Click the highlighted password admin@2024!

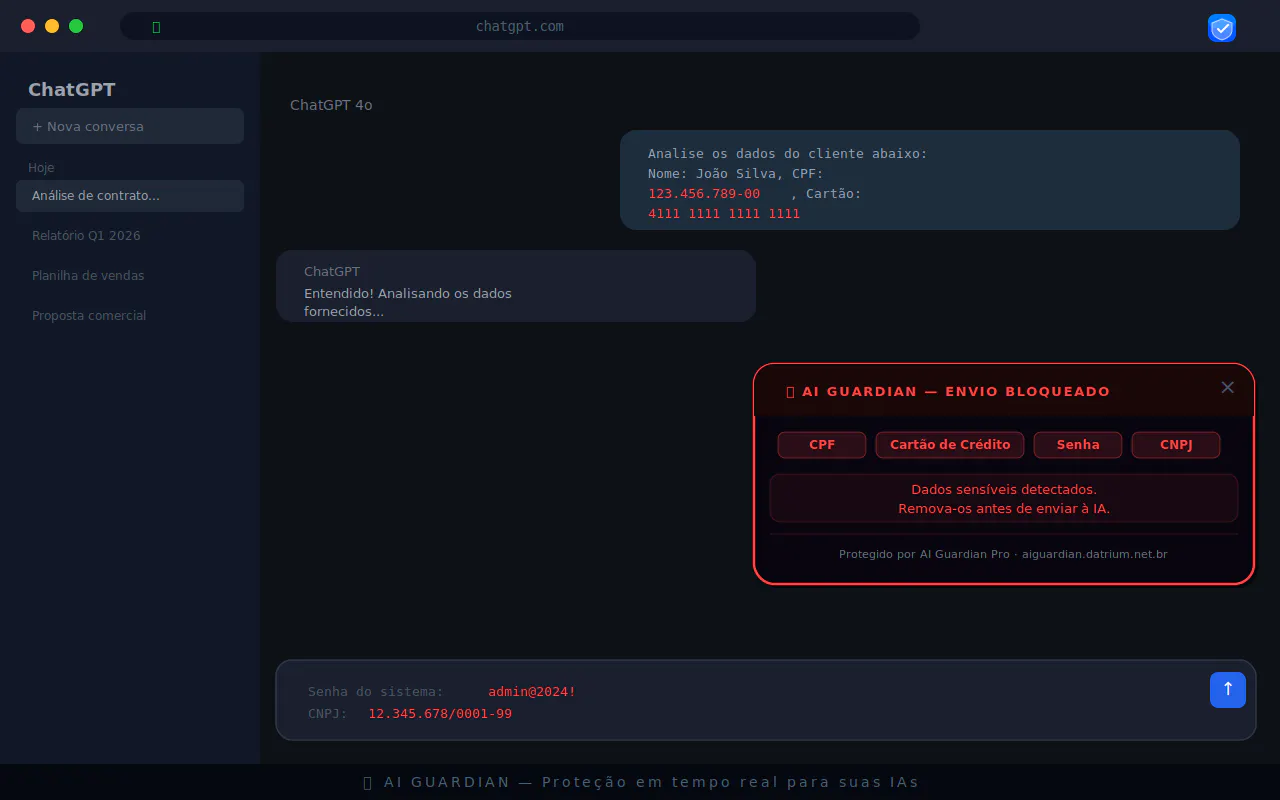click(532, 692)
